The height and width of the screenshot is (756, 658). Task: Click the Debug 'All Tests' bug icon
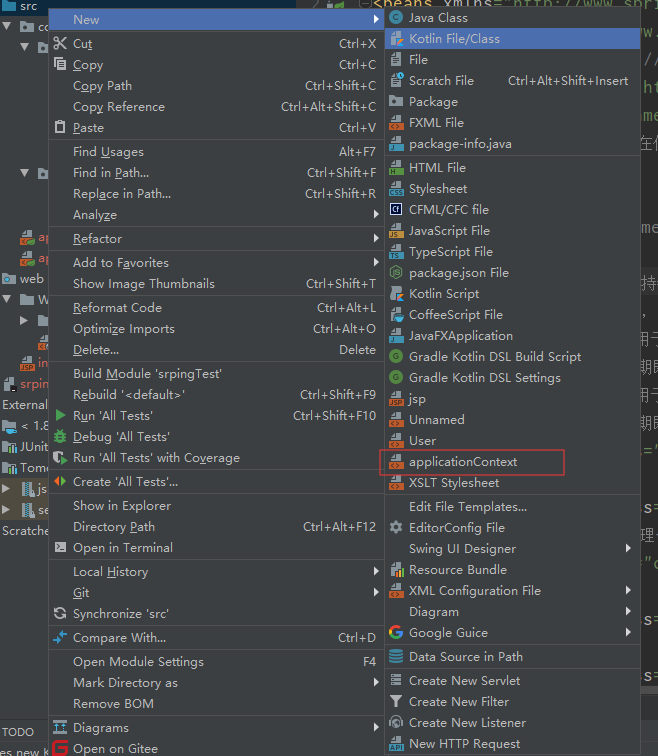tap(60, 437)
